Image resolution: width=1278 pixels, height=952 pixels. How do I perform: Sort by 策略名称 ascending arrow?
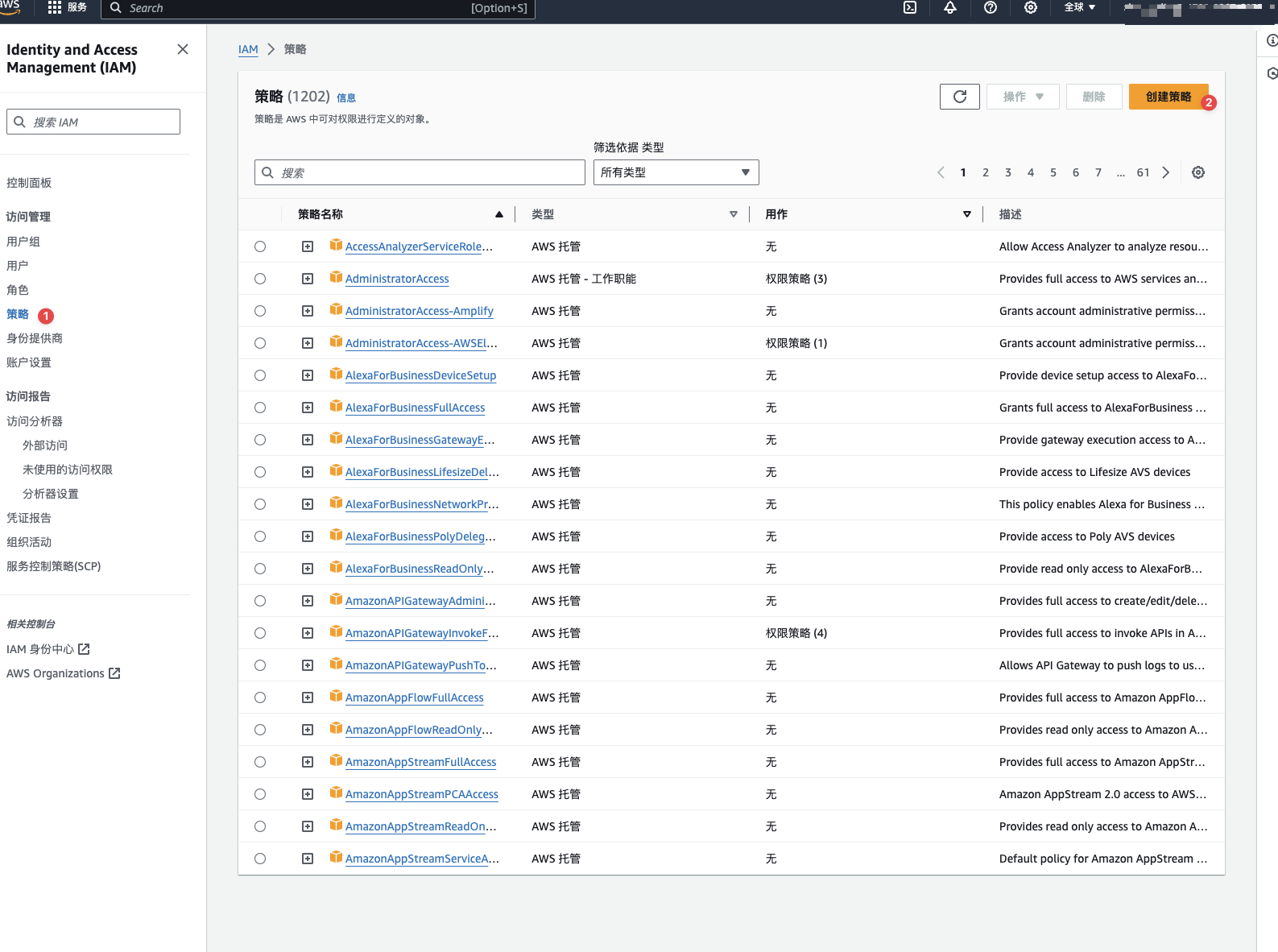(499, 214)
